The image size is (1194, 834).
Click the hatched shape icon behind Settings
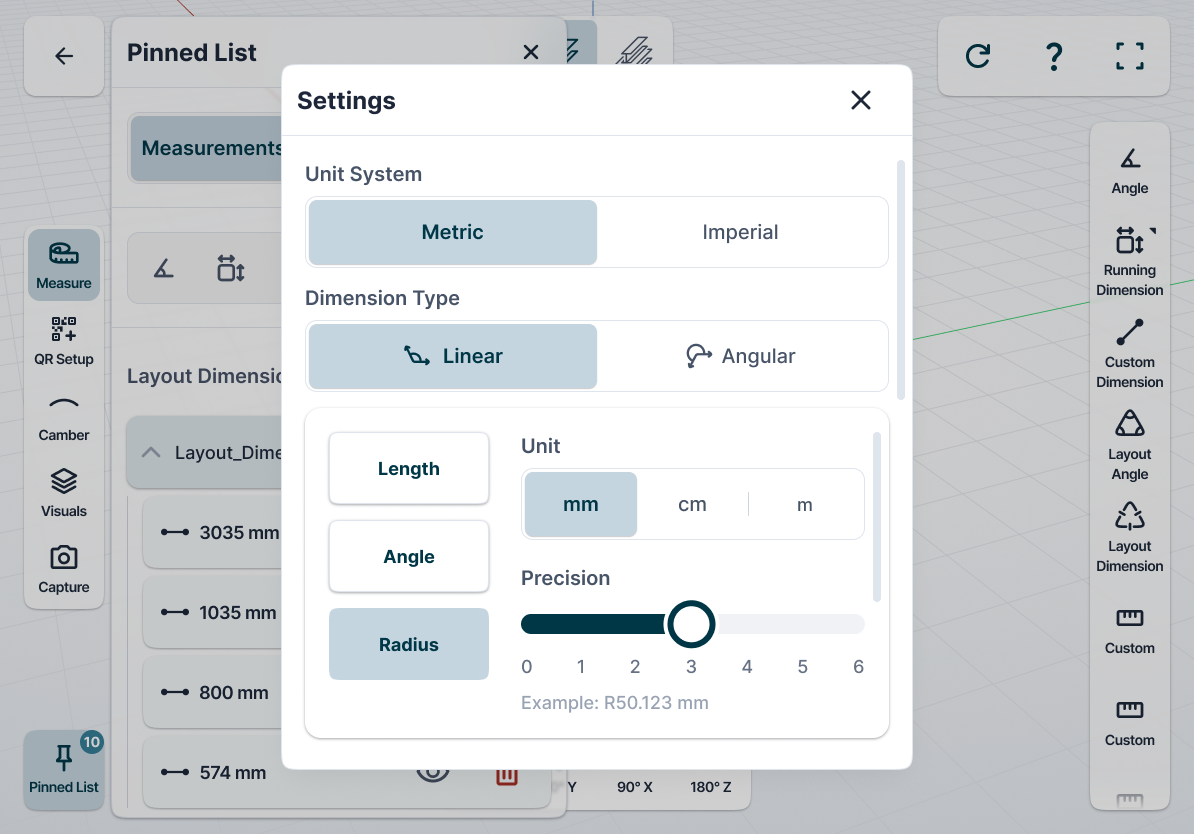635,50
